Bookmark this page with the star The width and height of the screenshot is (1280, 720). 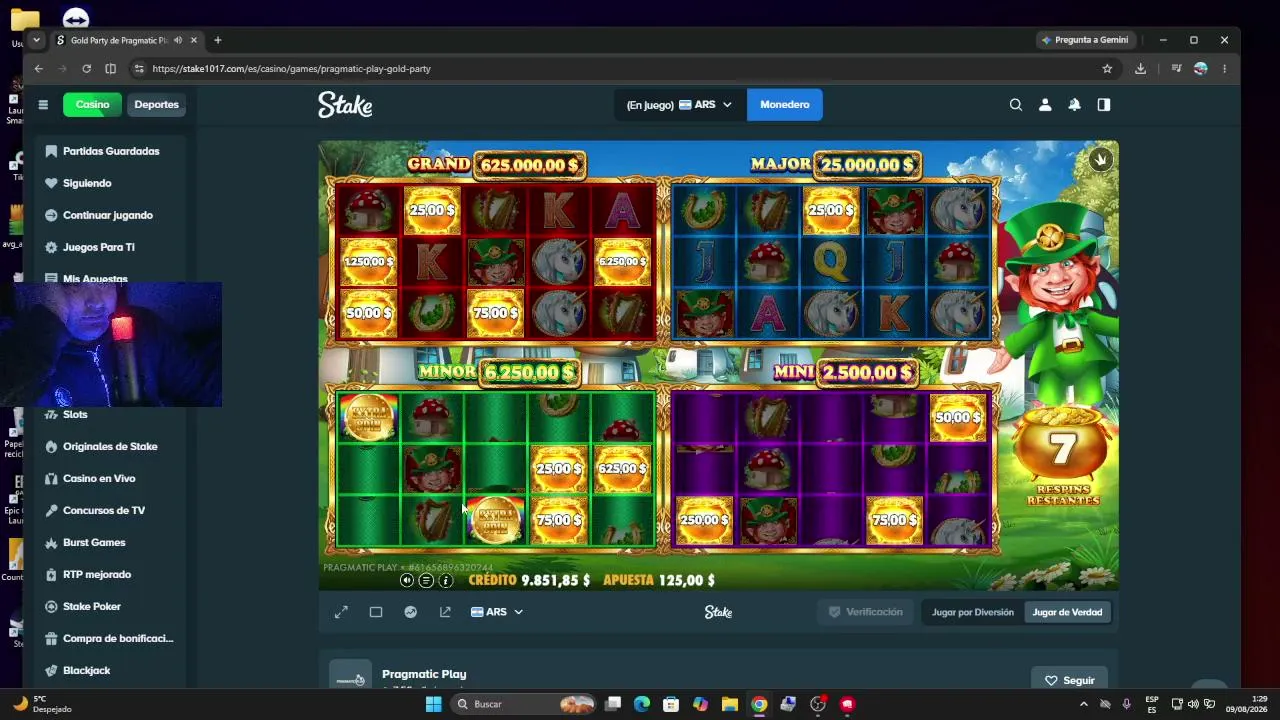tap(1107, 69)
